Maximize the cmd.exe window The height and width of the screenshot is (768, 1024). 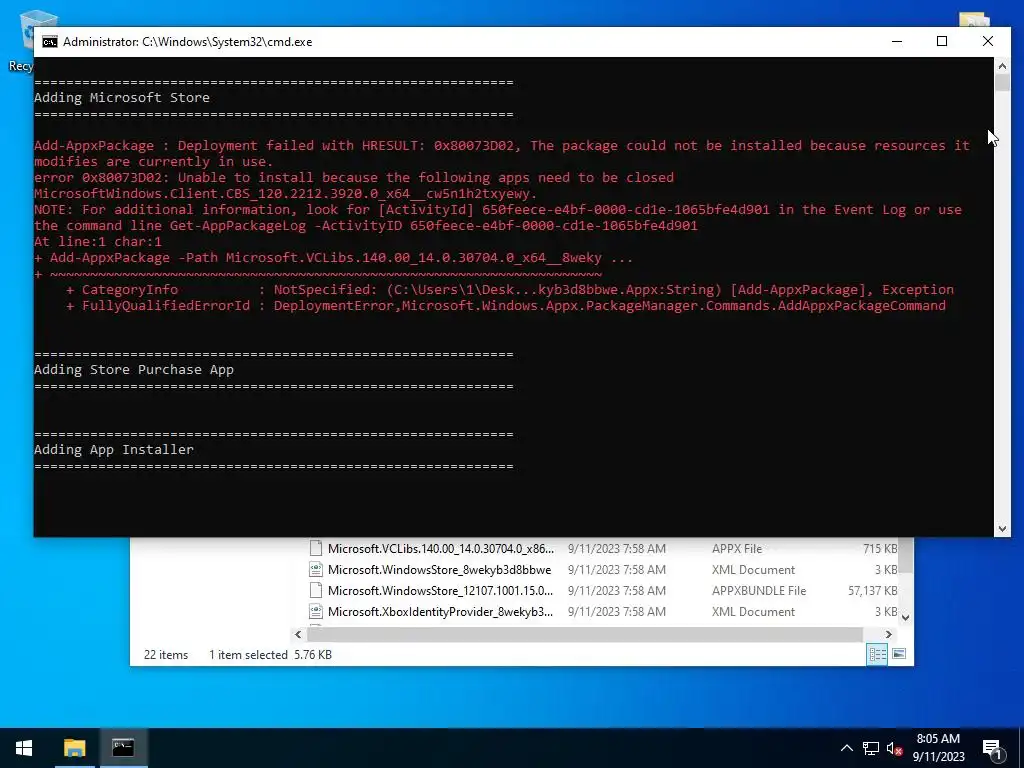tap(942, 42)
